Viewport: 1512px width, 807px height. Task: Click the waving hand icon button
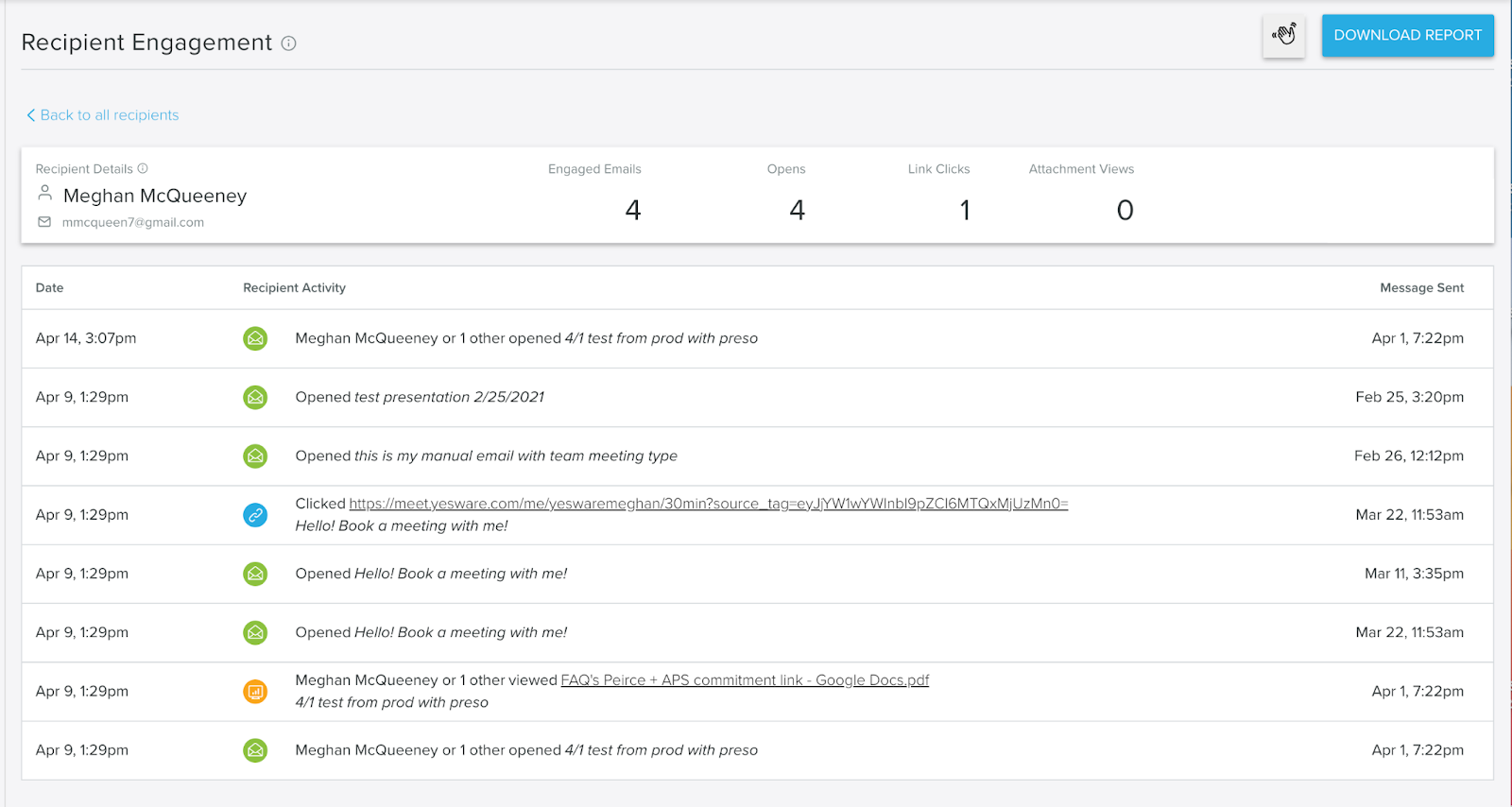pos(1283,36)
